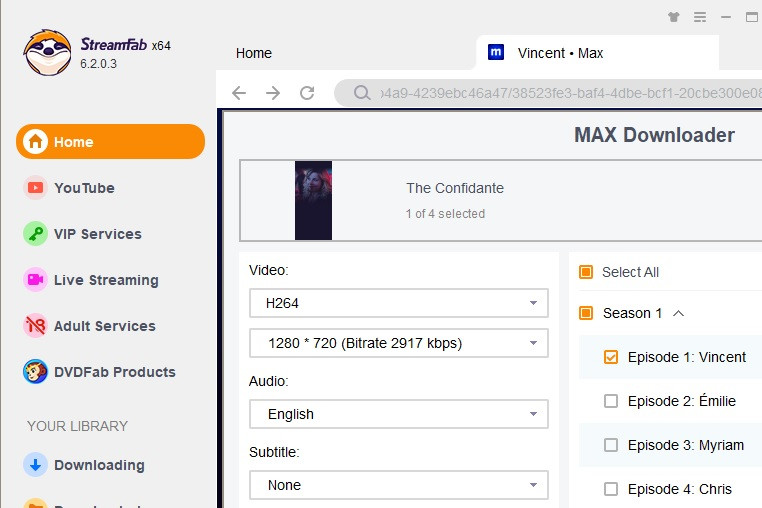This screenshot has height=508, width=762.
Task: Click the Live Streaming camera icon
Action: (x=35, y=280)
